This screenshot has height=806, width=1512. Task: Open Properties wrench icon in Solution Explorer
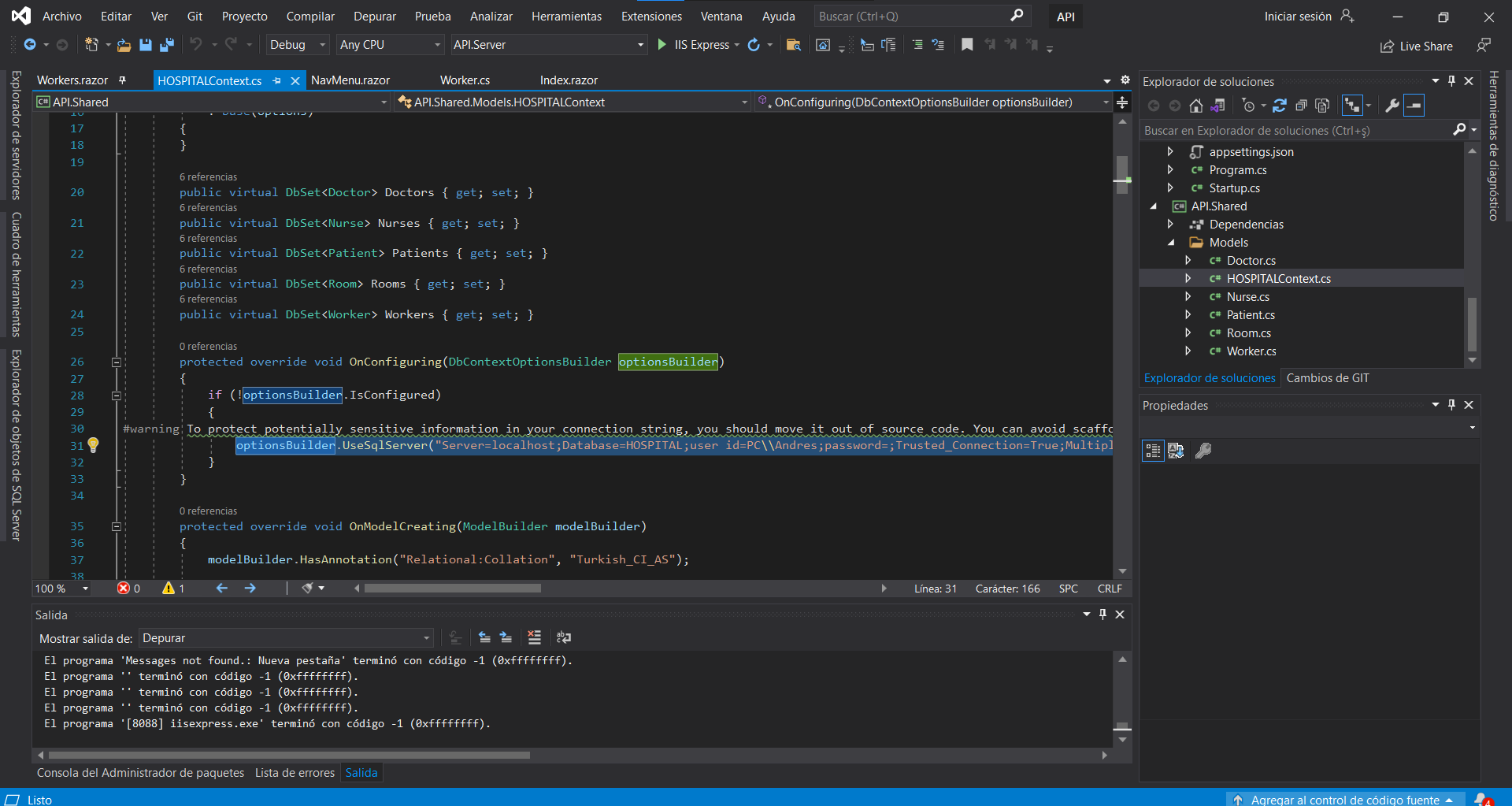click(1392, 106)
